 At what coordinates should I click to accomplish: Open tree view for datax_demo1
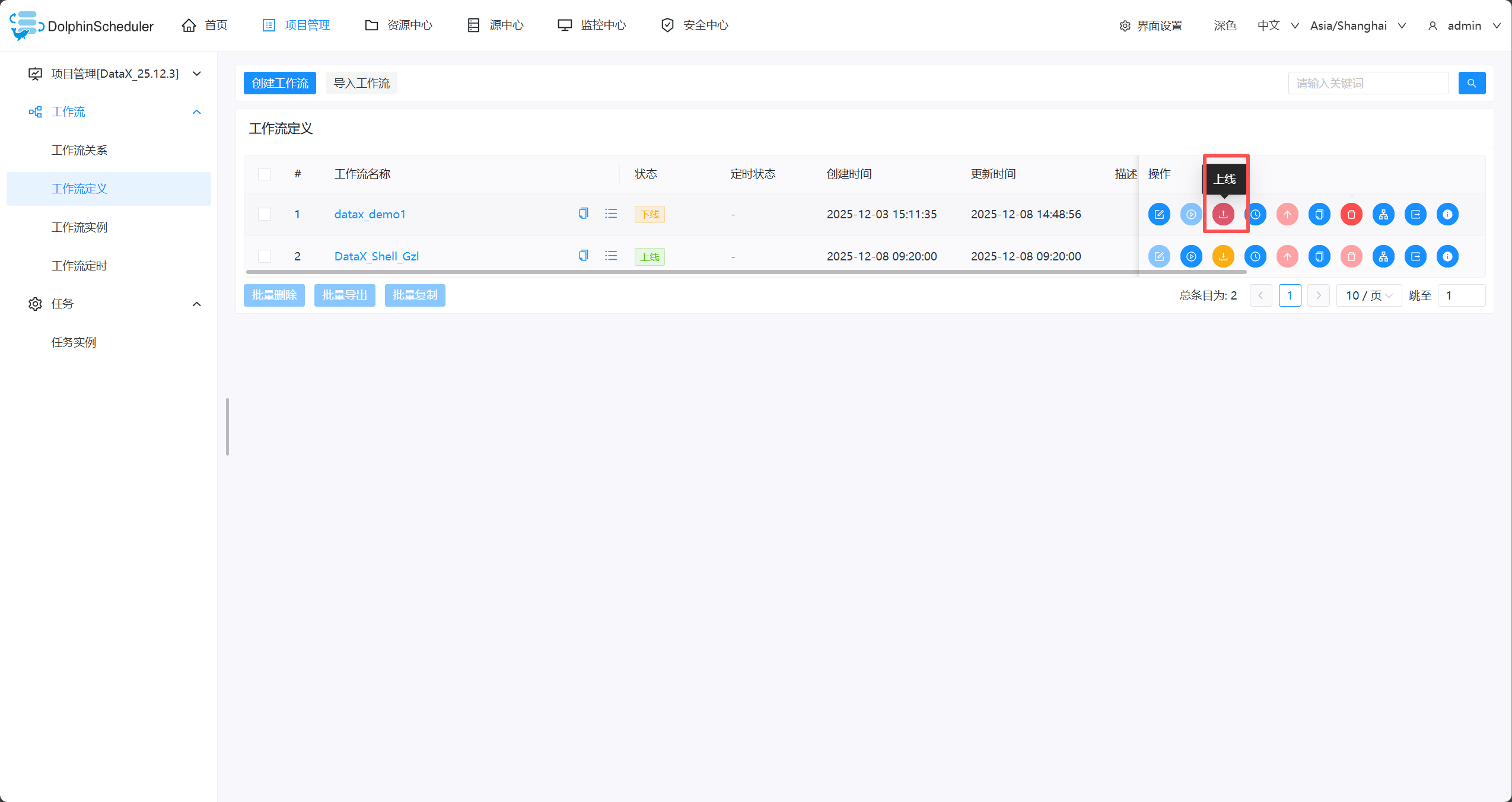(1383, 214)
